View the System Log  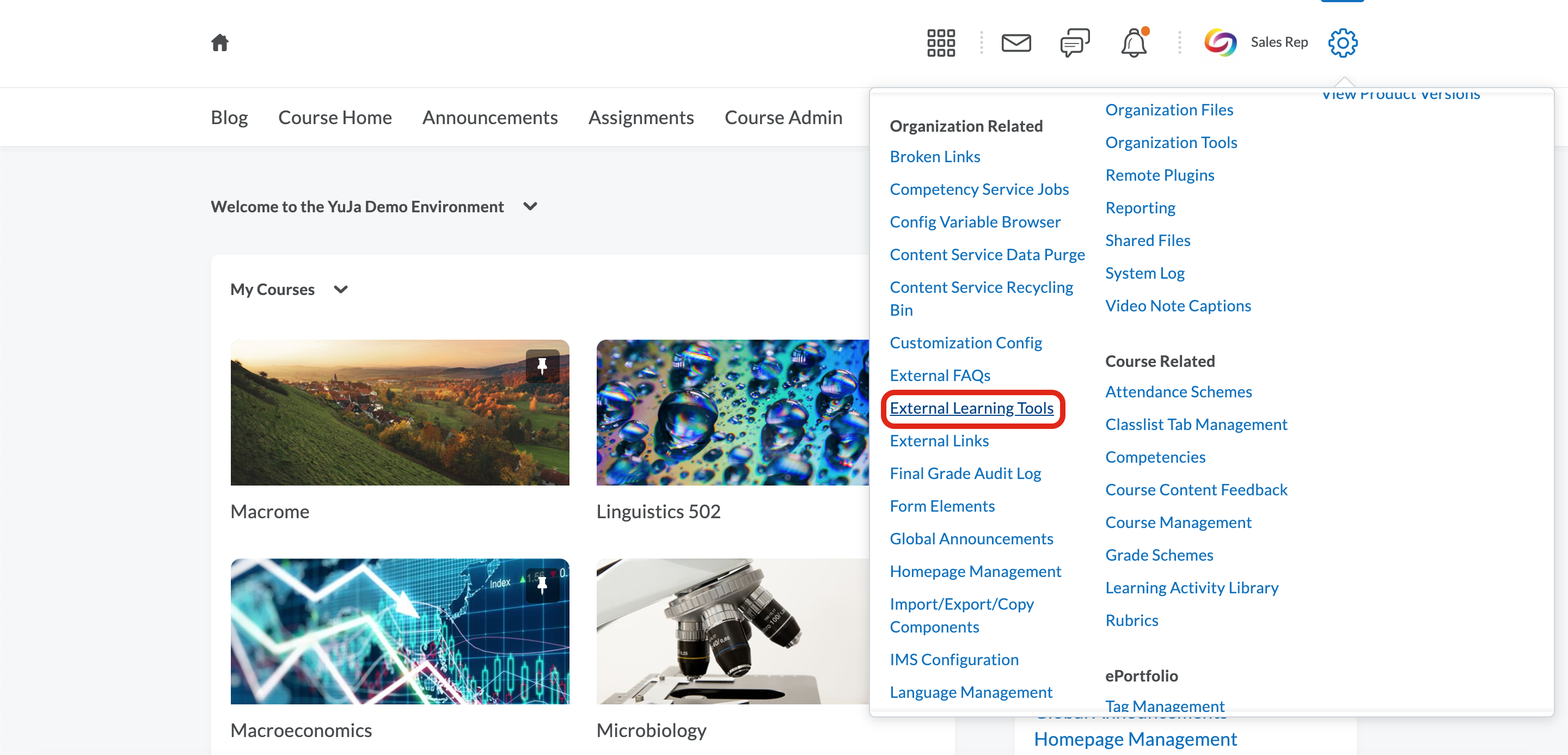coord(1144,273)
